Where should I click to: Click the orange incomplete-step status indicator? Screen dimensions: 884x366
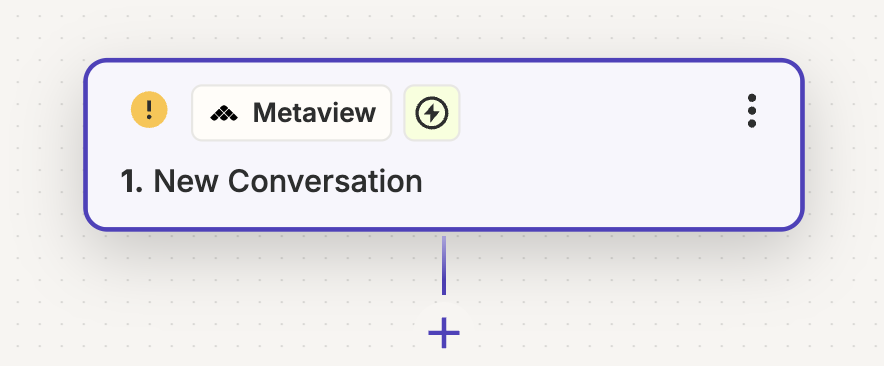(149, 109)
